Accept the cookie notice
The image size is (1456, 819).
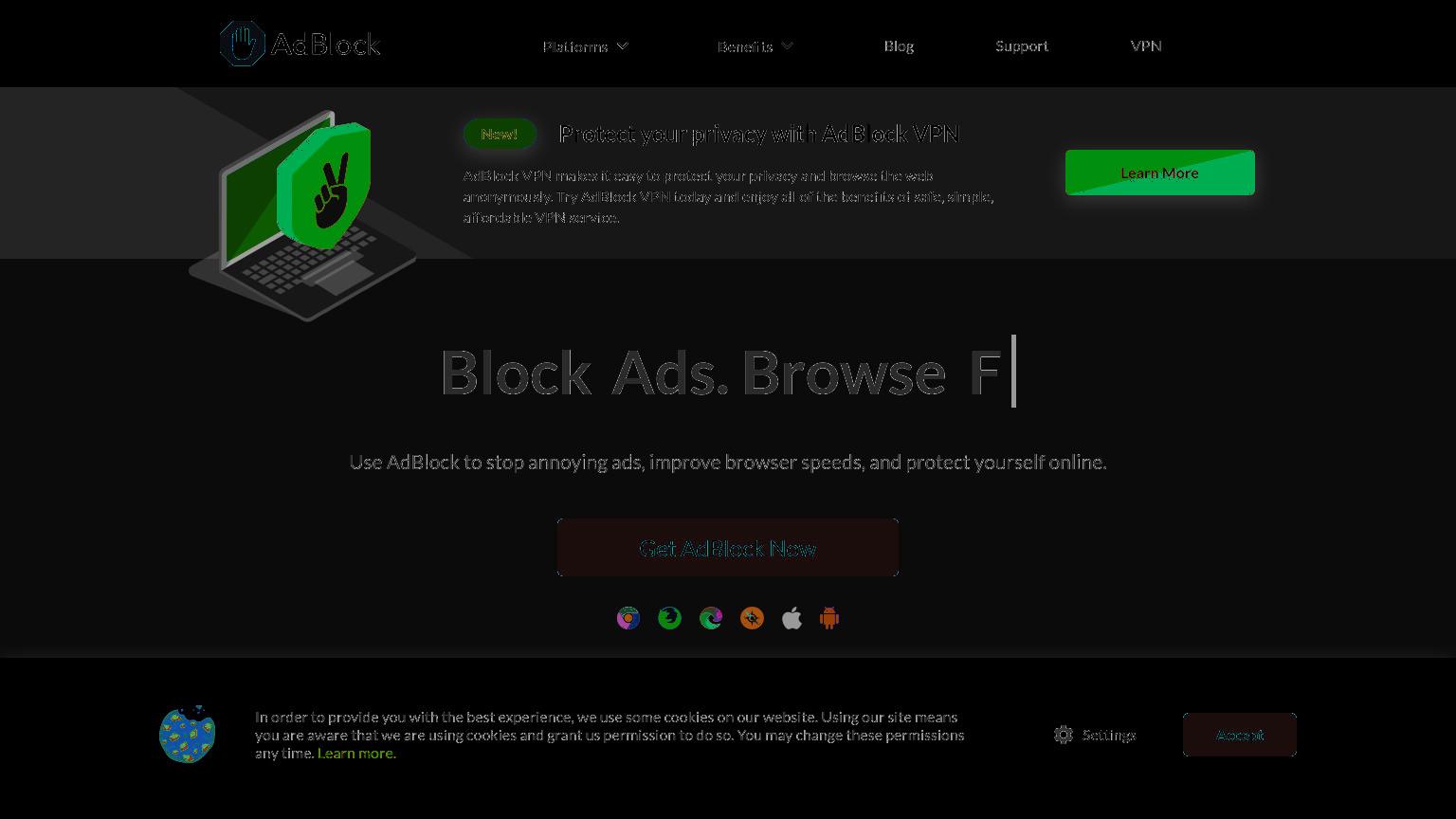pos(1240,735)
